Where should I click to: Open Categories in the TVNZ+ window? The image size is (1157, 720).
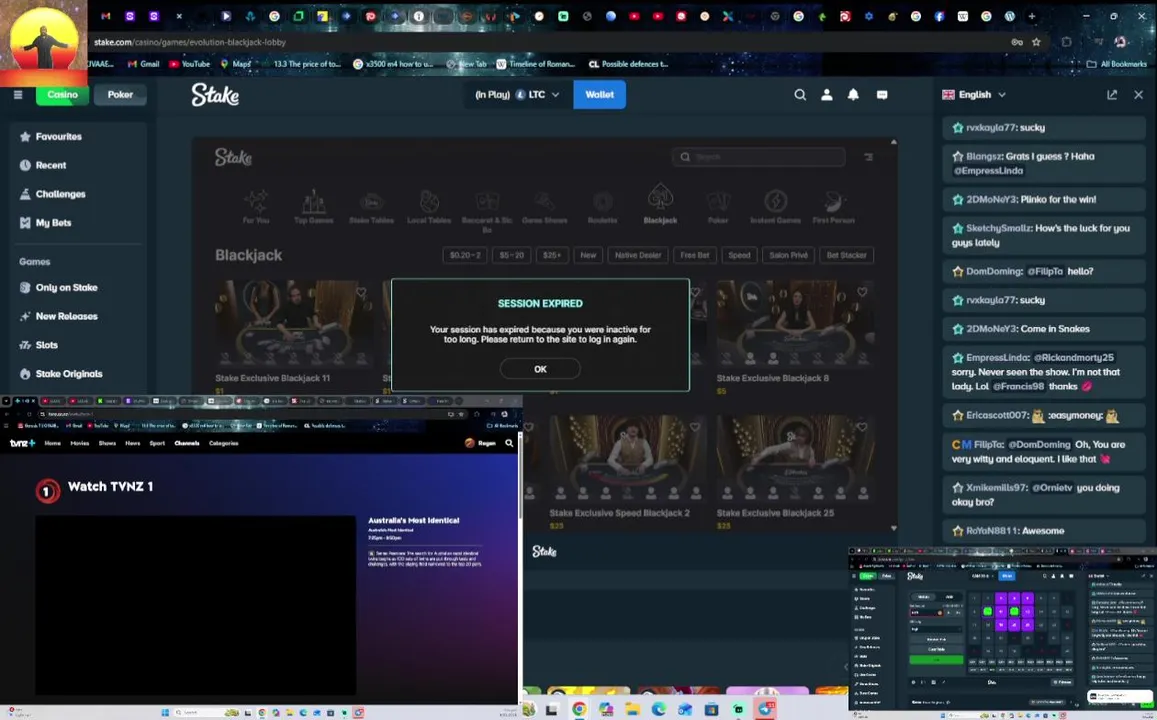point(224,443)
